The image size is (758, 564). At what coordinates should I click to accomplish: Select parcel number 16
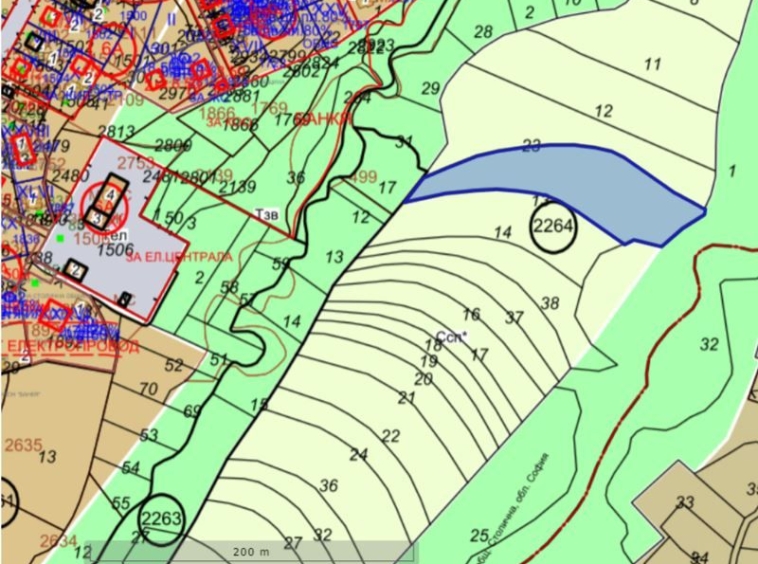[x=471, y=315]
